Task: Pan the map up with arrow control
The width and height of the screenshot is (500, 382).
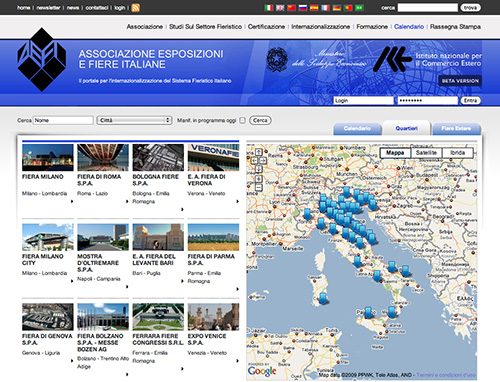Action: (x=259, y=152)
